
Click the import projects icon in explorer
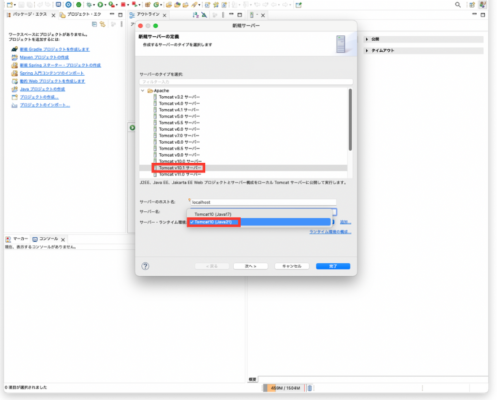point(14,105)
